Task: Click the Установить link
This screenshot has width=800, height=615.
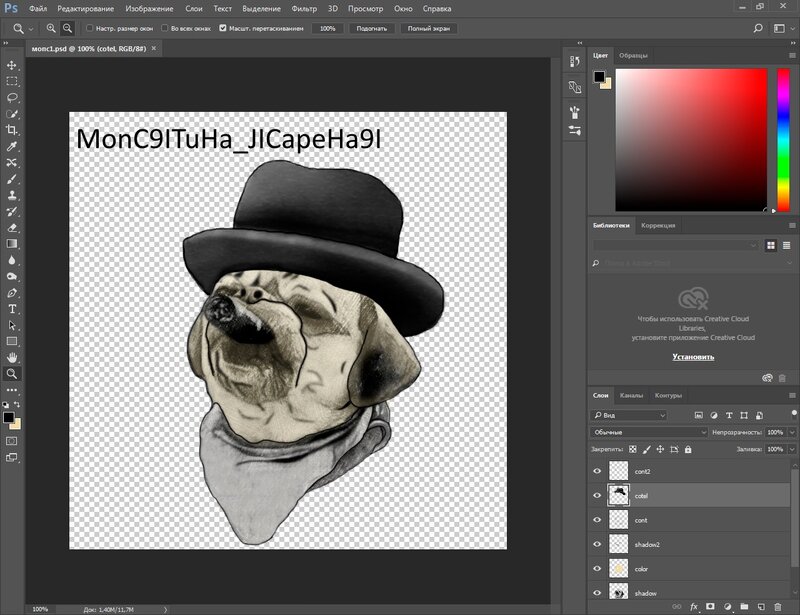Action: (692, 356)
